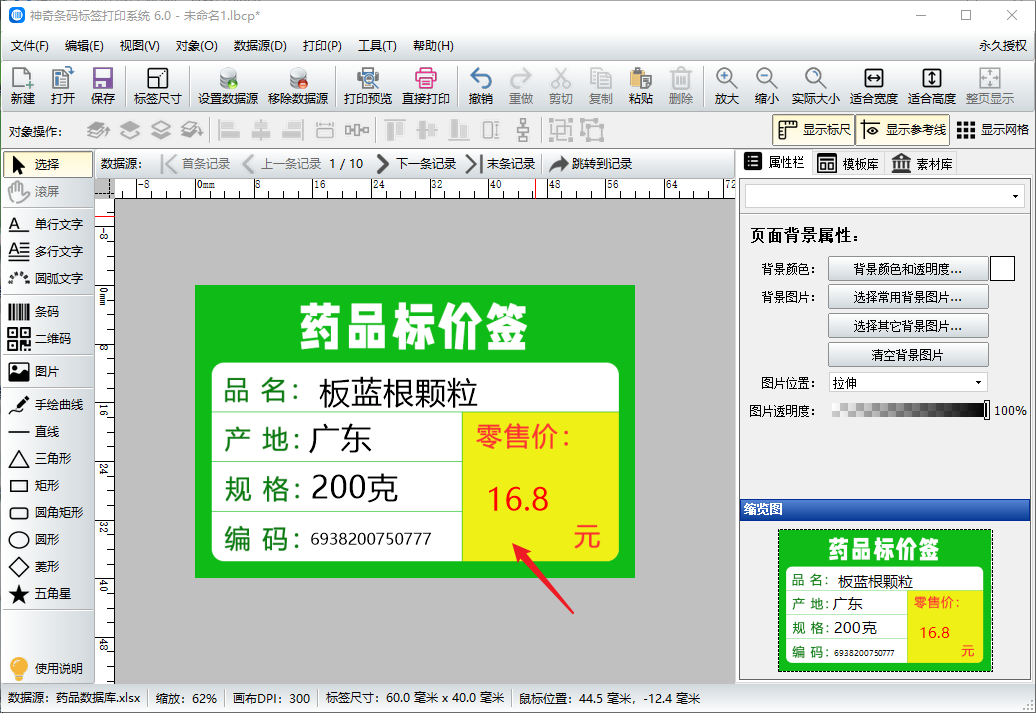Open the 数据源(D) menu
Viewport: 1036px width, 713px height.
click(x=260, y=46)
